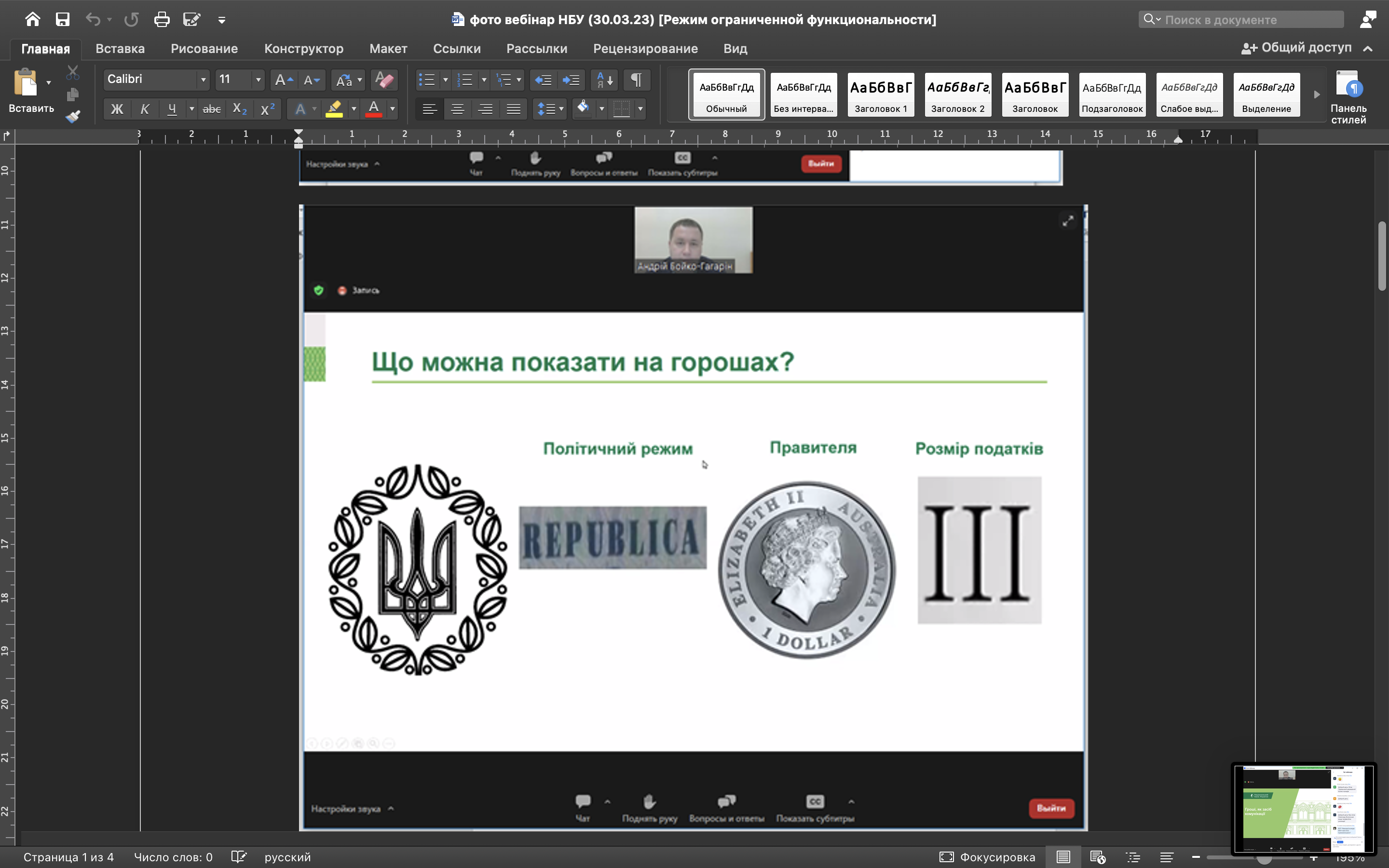This screenshot has height=868, width=1389.
Task: Click the Redo arrow icon
Action: (x=132, y=19)
